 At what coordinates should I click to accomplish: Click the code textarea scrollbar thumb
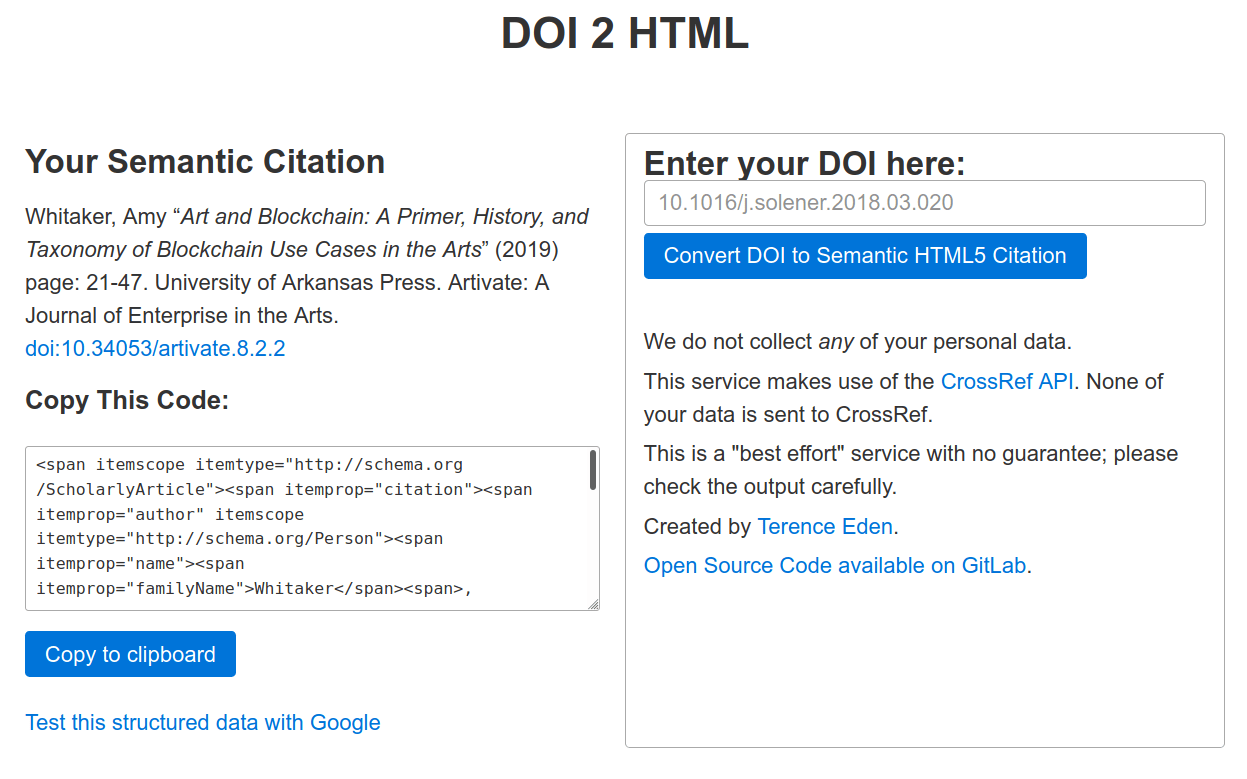coord(592,470)
